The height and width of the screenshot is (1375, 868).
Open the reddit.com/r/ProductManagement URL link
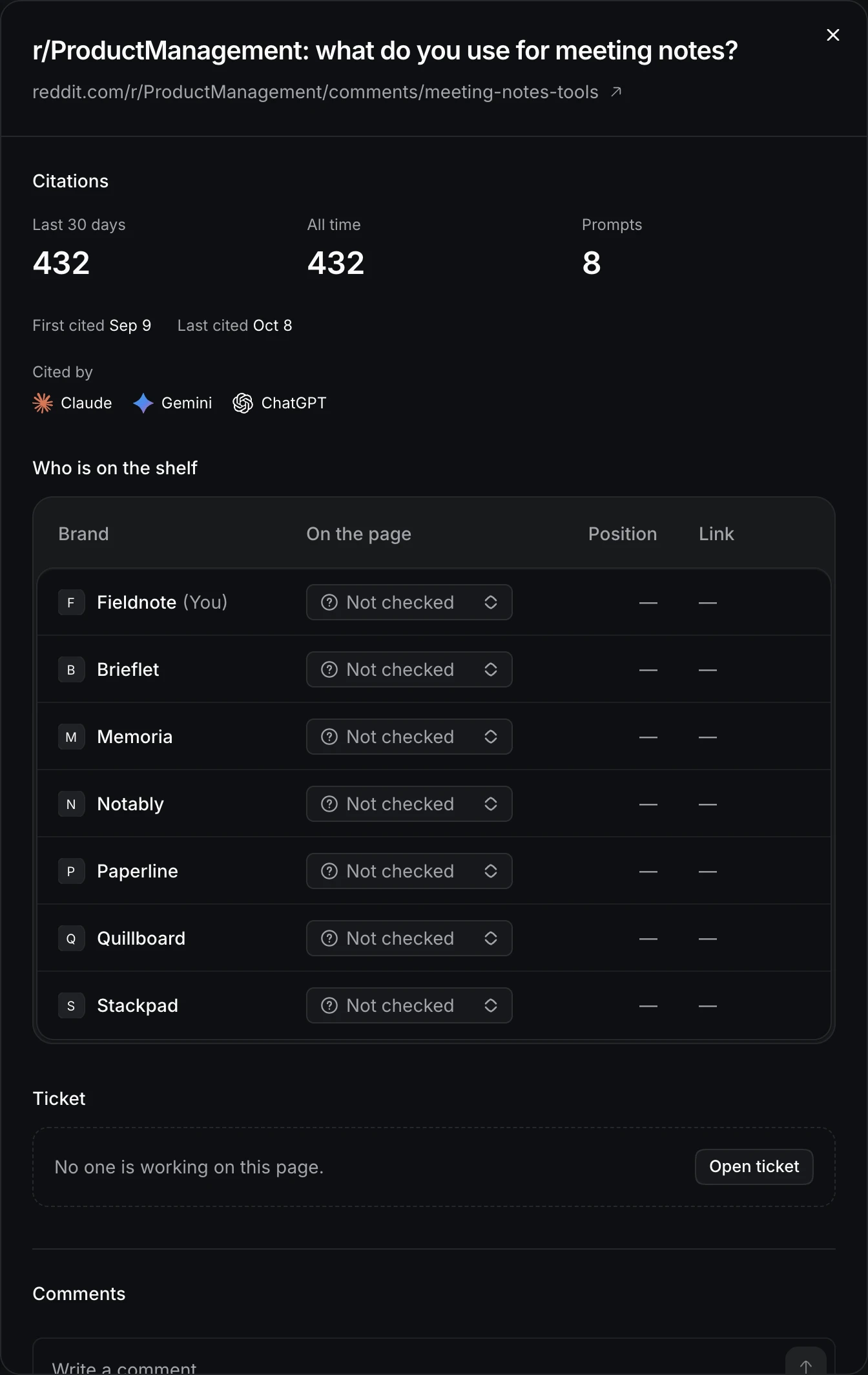(x=315, y=92)
